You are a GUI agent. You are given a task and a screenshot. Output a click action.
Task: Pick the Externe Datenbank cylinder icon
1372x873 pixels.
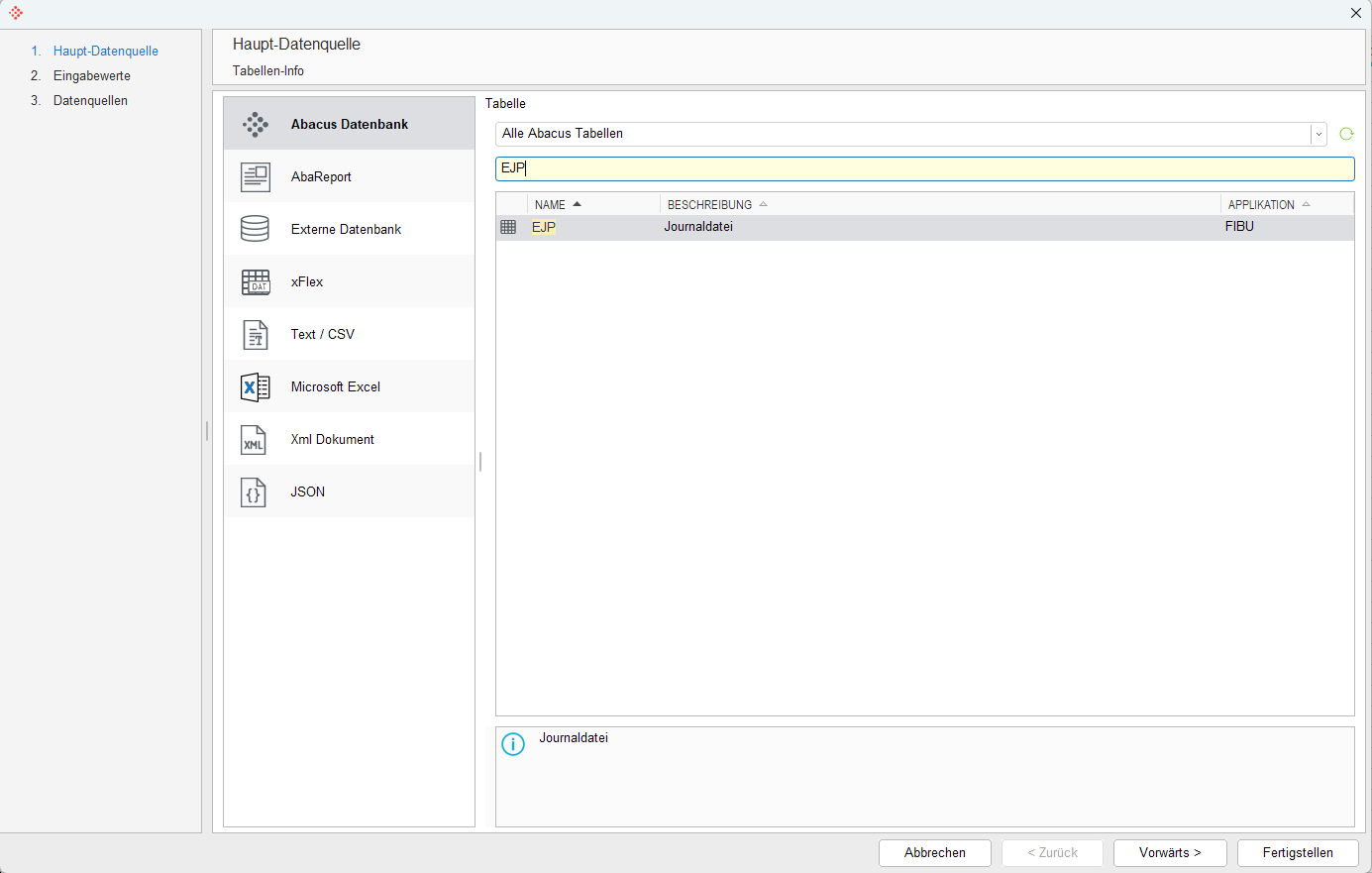(x=256, y=229)
